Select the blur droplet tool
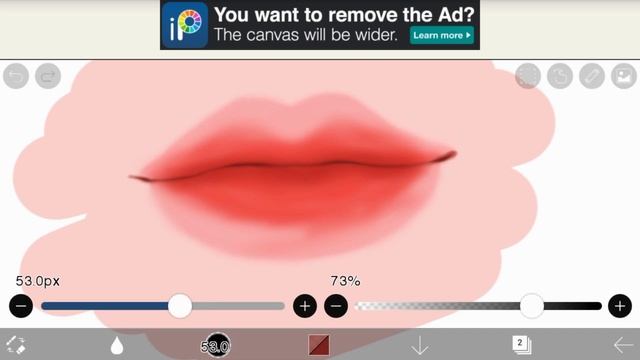 click(117, 345)
